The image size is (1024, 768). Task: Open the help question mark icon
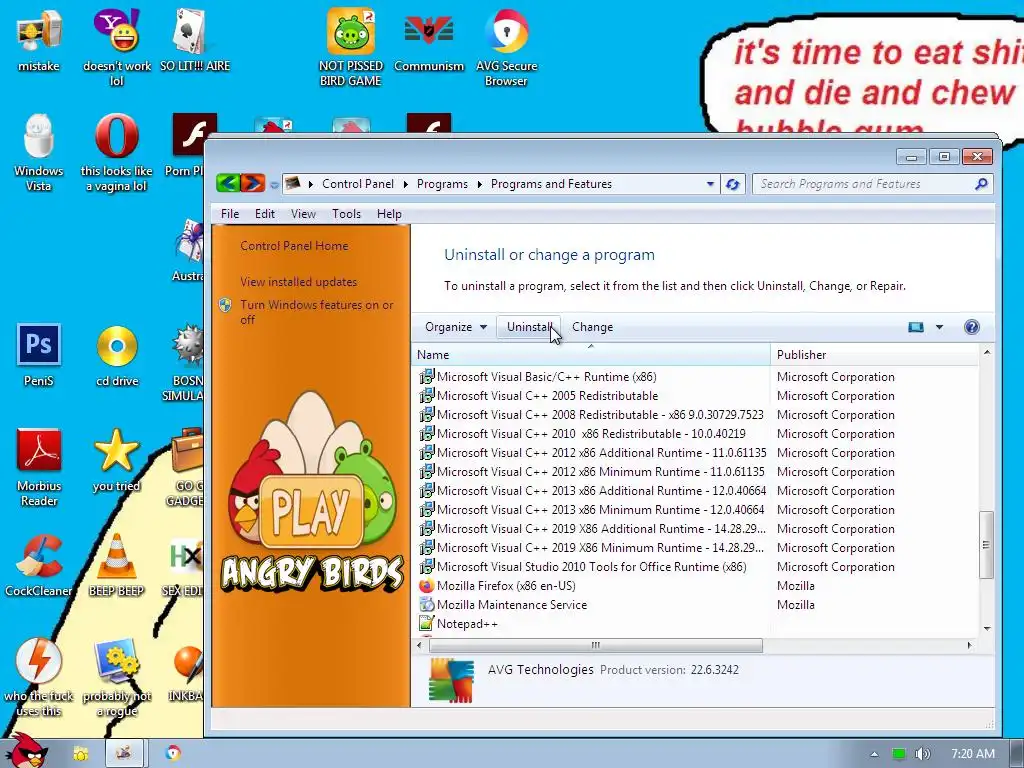972,327
